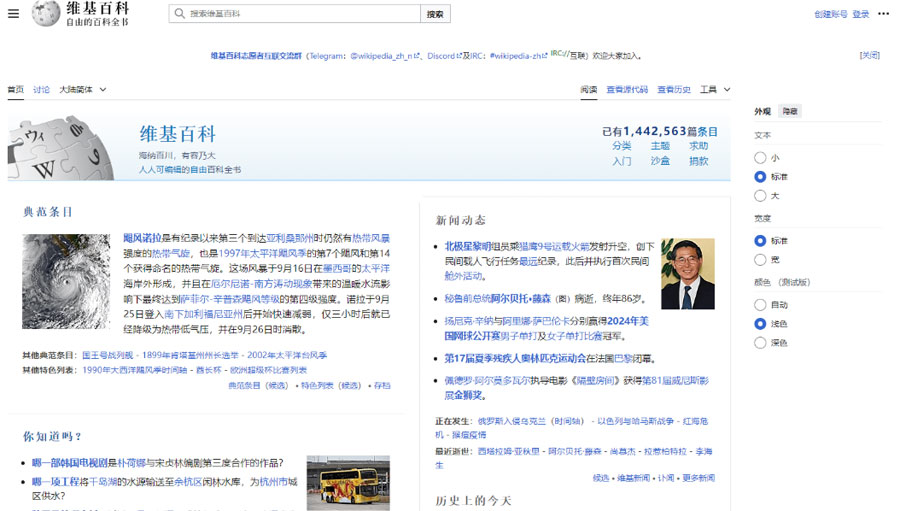Click the large puzzle globe banner image
Image resolution: width=900 pixels, height=511 pixels.
pos(60,148)
